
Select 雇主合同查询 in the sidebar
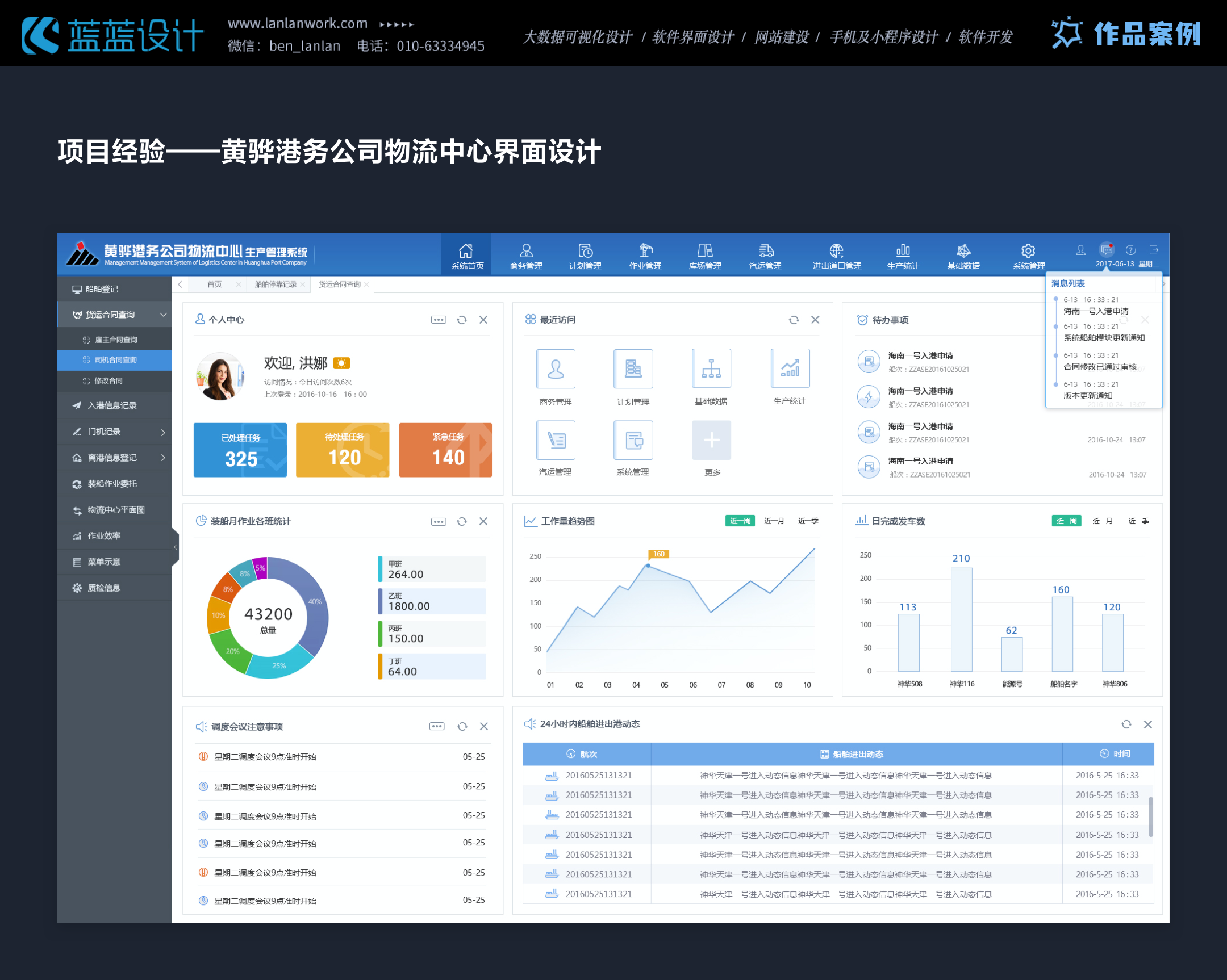click(115, 340)
